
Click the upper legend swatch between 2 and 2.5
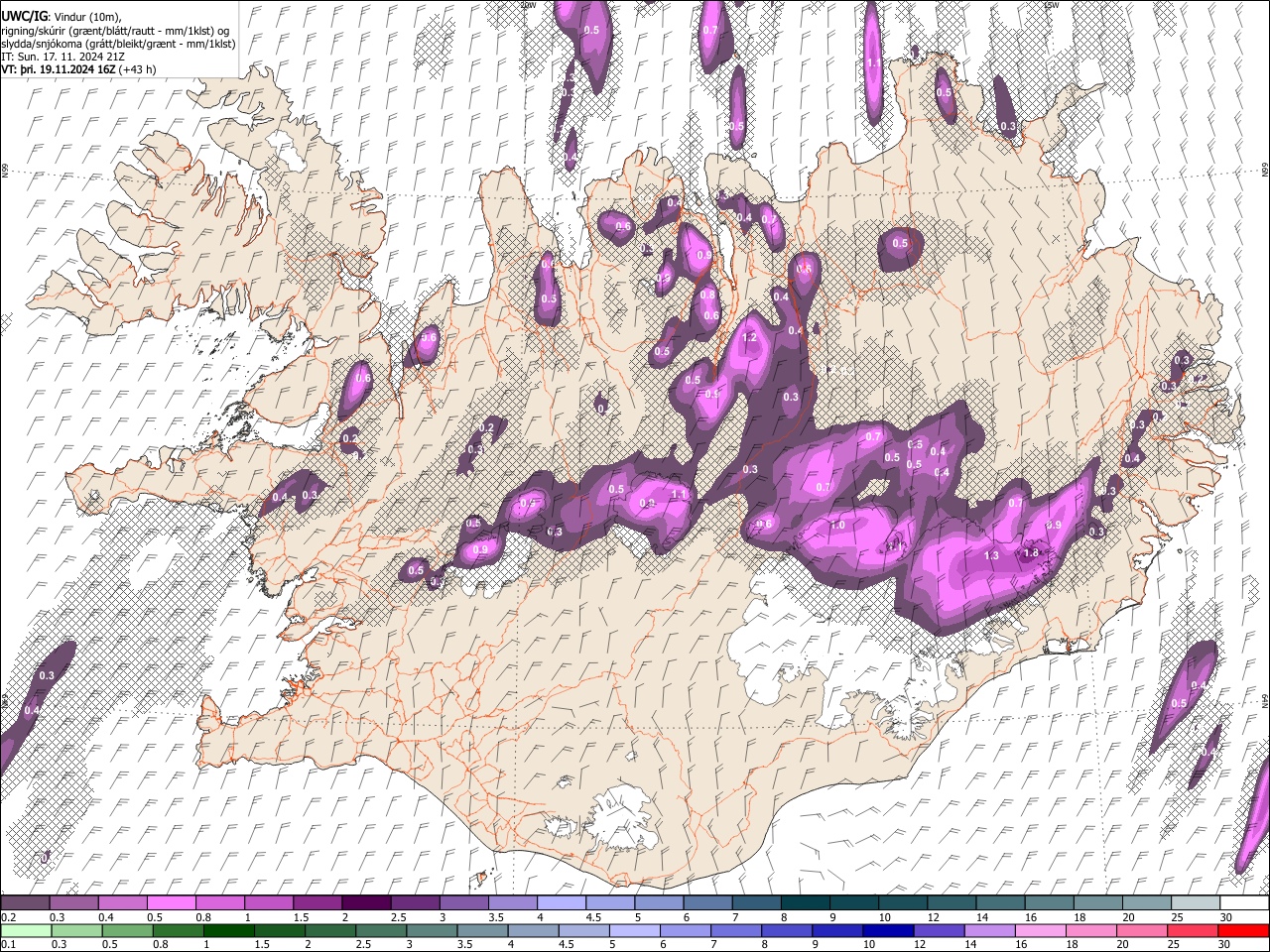[365, 903]
